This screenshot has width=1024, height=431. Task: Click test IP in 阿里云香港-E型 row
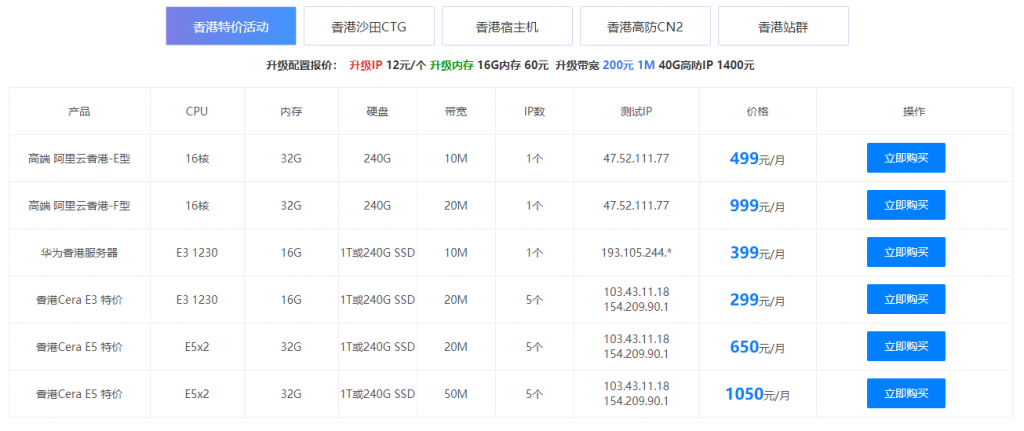[636, 158]
